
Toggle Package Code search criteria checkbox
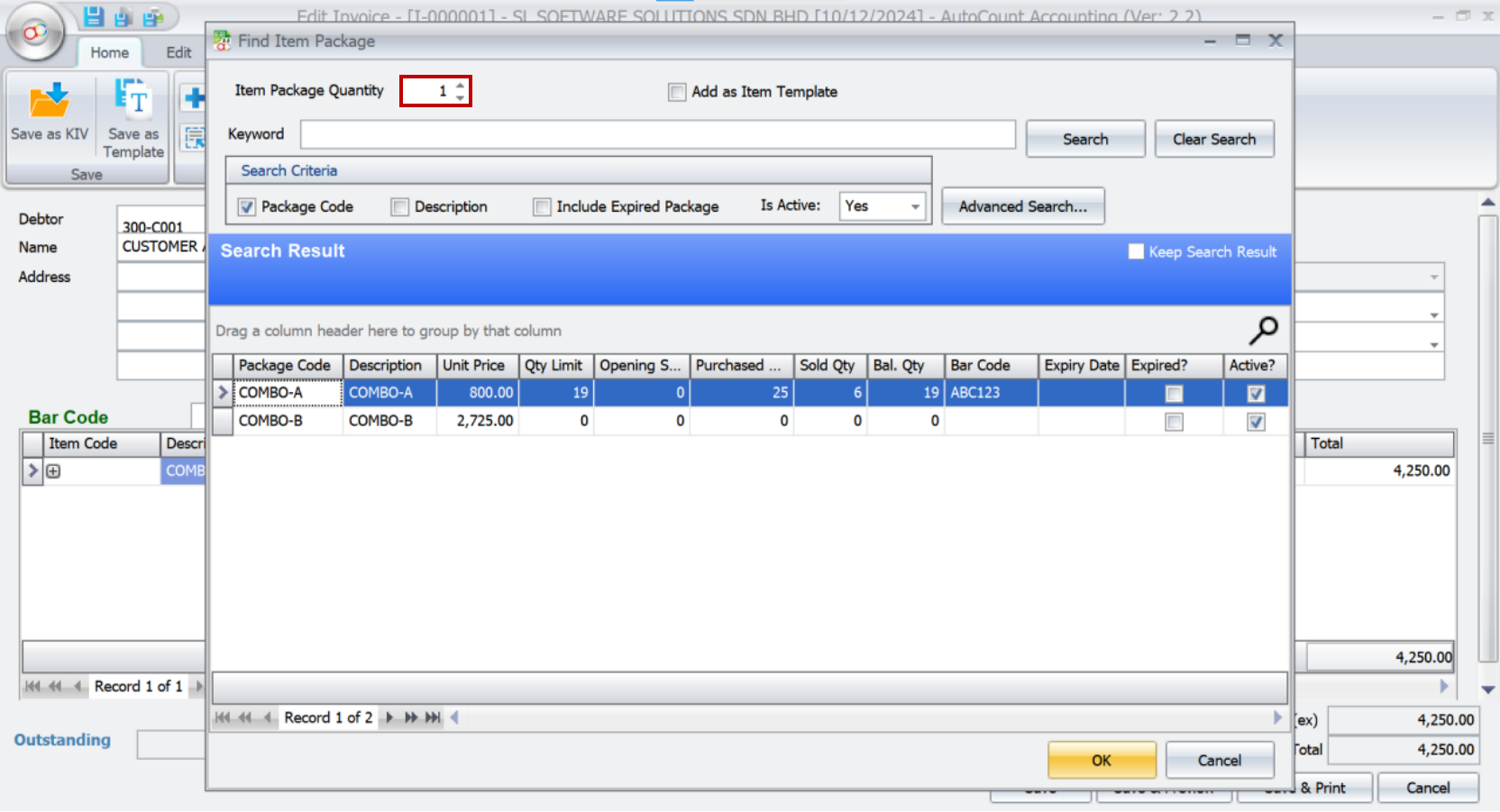pyautogui.click(x=246, y=207)
